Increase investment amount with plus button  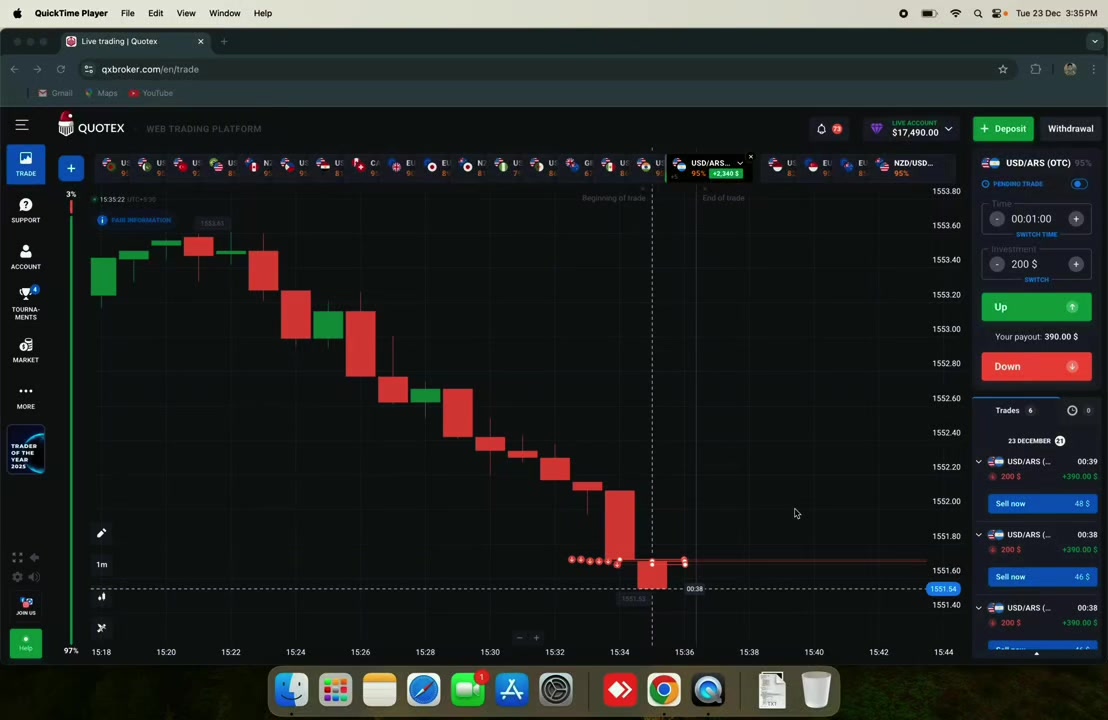pos(1075,264)
